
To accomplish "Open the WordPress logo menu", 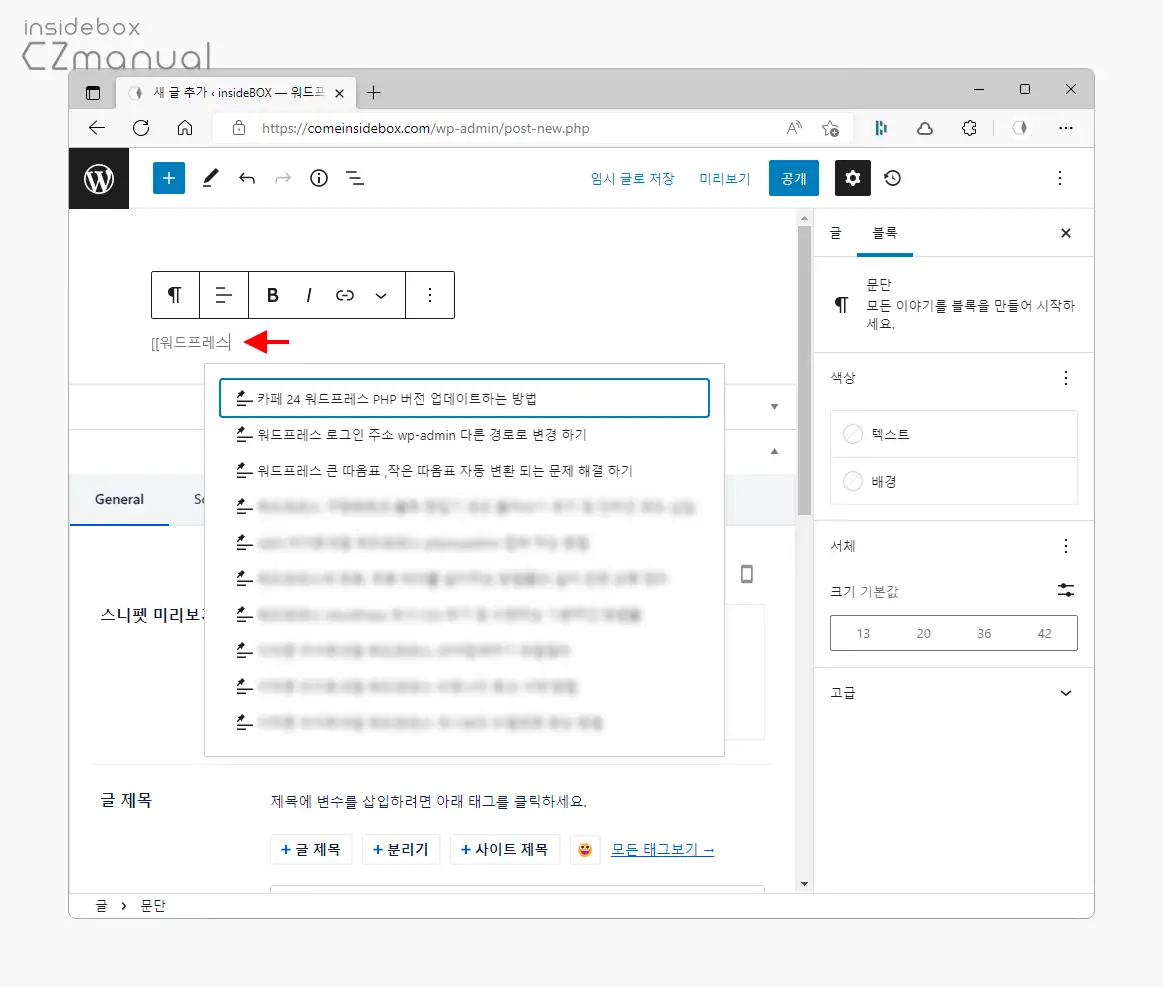I will [x=99, y=179].
